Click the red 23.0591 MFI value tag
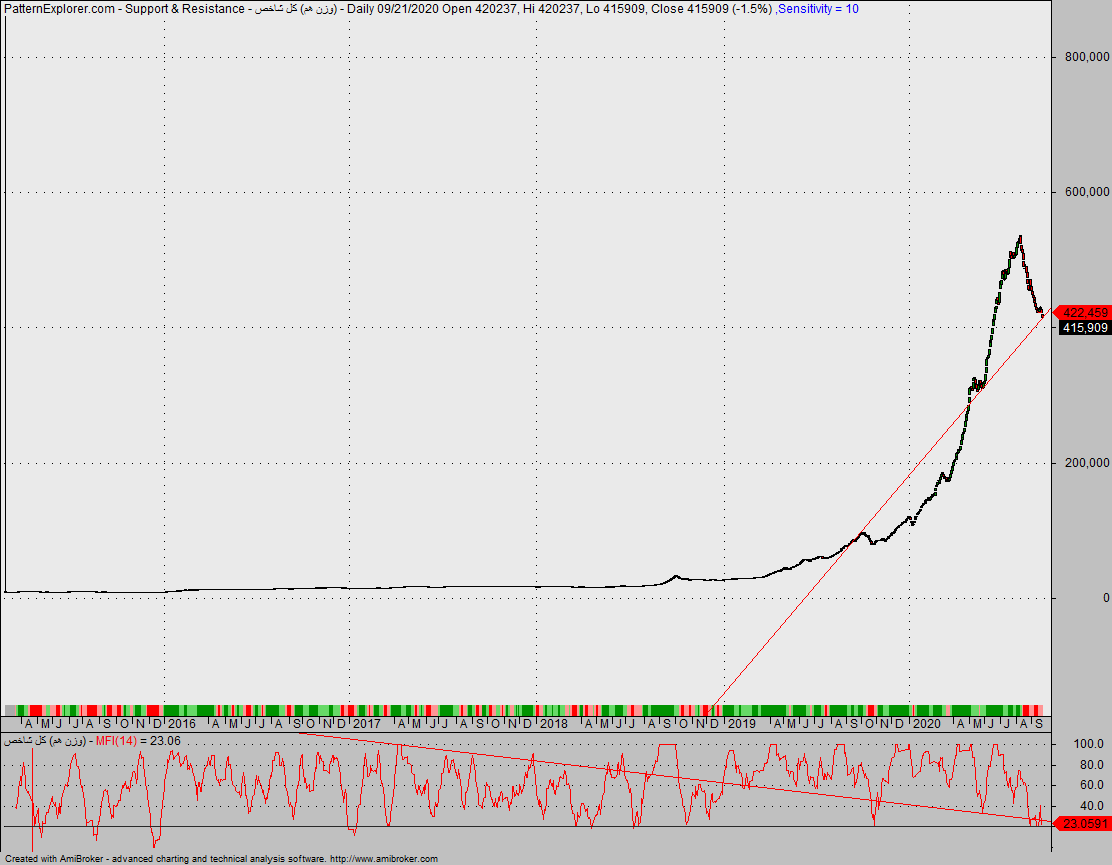The width and height of the screenshot is (1112, 865). (x=1082, y=824)
